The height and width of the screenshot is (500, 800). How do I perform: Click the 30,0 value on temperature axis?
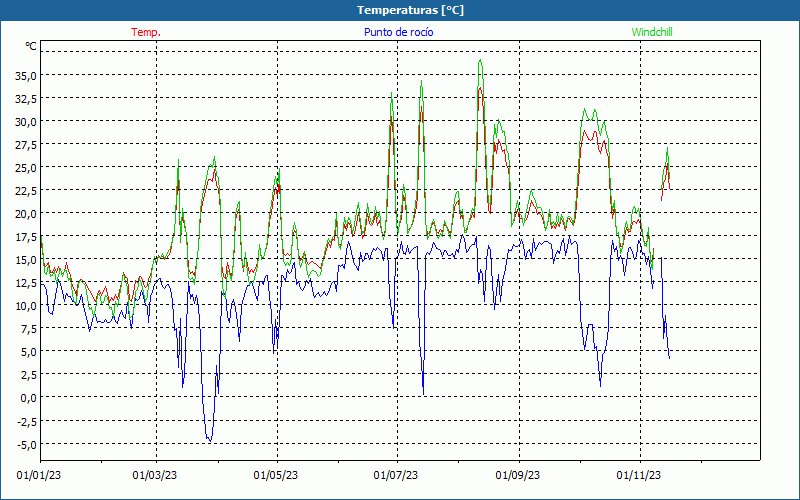click(26, 121)
